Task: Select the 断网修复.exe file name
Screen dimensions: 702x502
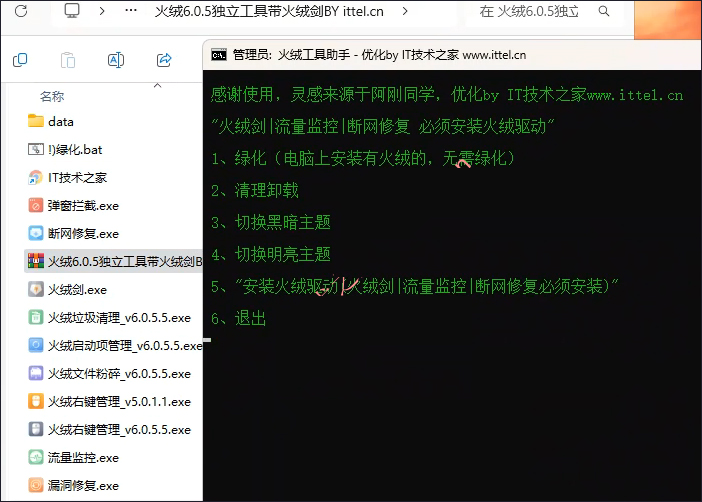Action: [83, 234]
